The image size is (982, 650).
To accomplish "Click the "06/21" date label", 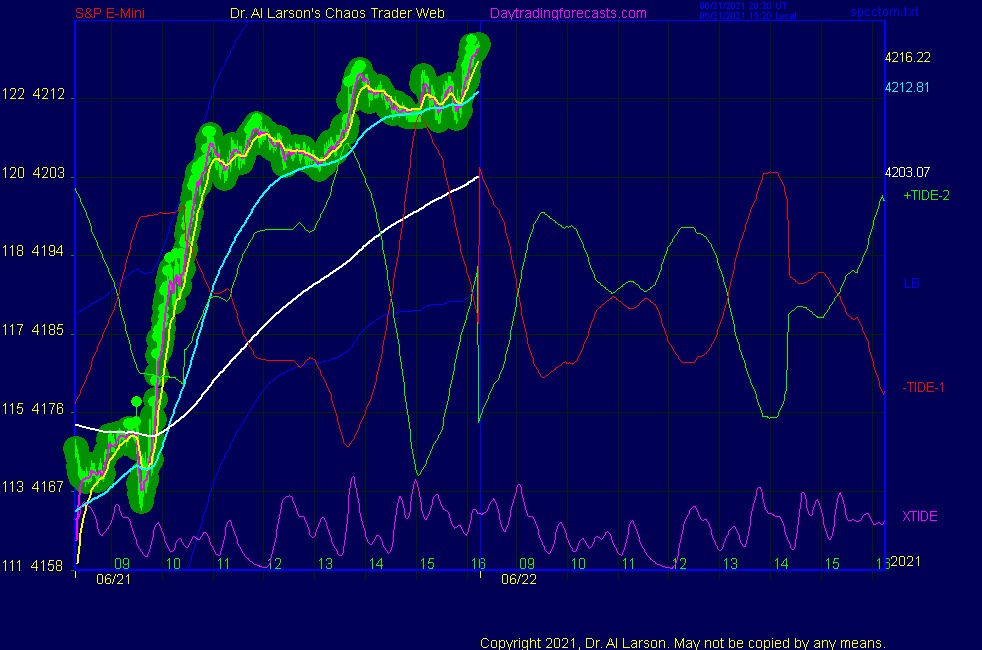I will 113,579.
